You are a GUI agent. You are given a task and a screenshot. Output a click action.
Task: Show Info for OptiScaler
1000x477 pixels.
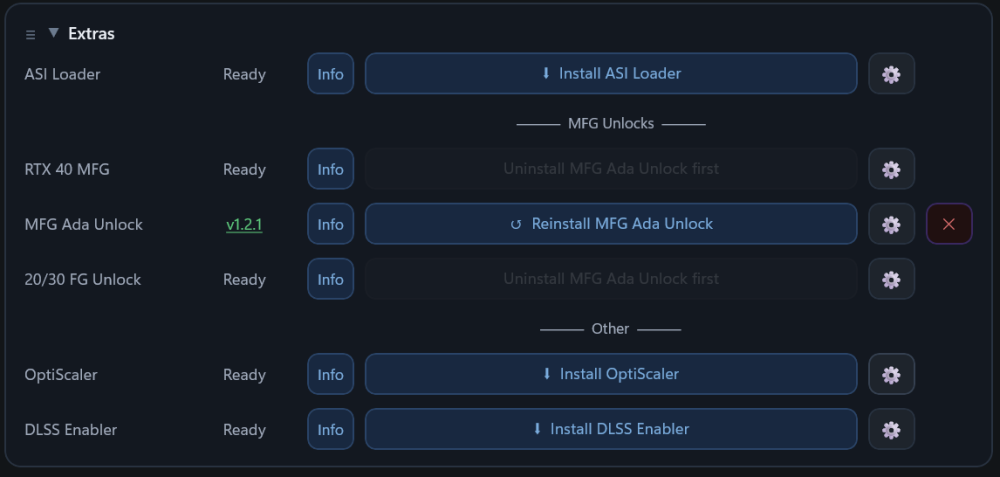(330, 374)
